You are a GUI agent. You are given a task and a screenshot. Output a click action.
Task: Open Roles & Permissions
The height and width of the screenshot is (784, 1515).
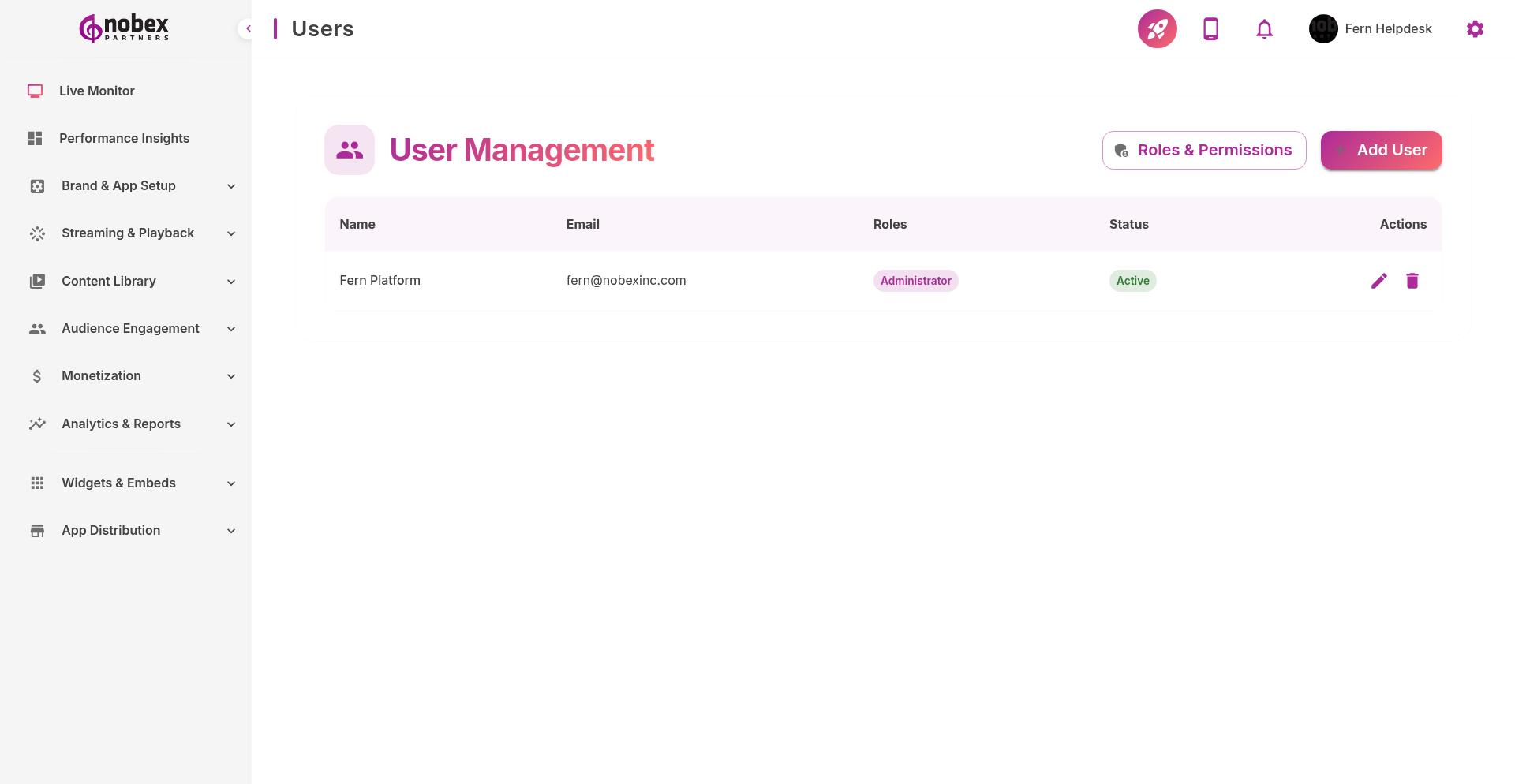pyautogui.click(x=1203, y=150)
